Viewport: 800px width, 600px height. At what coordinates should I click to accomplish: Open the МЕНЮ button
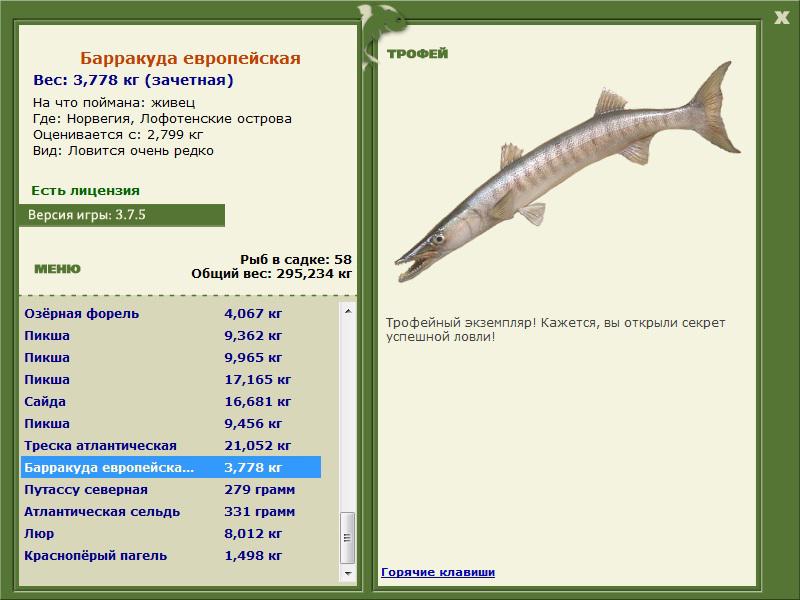tap(57, 269)
